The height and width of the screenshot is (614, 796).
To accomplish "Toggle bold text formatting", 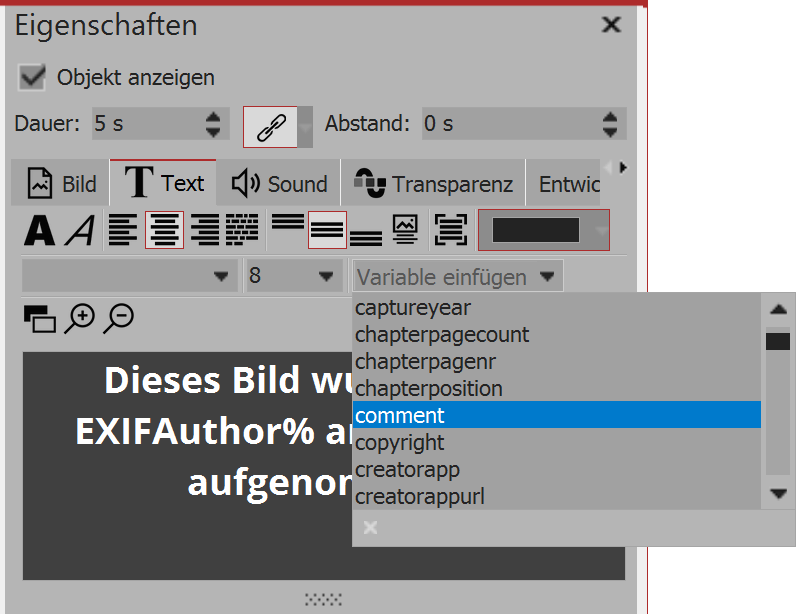I will [x=39, y=231].
